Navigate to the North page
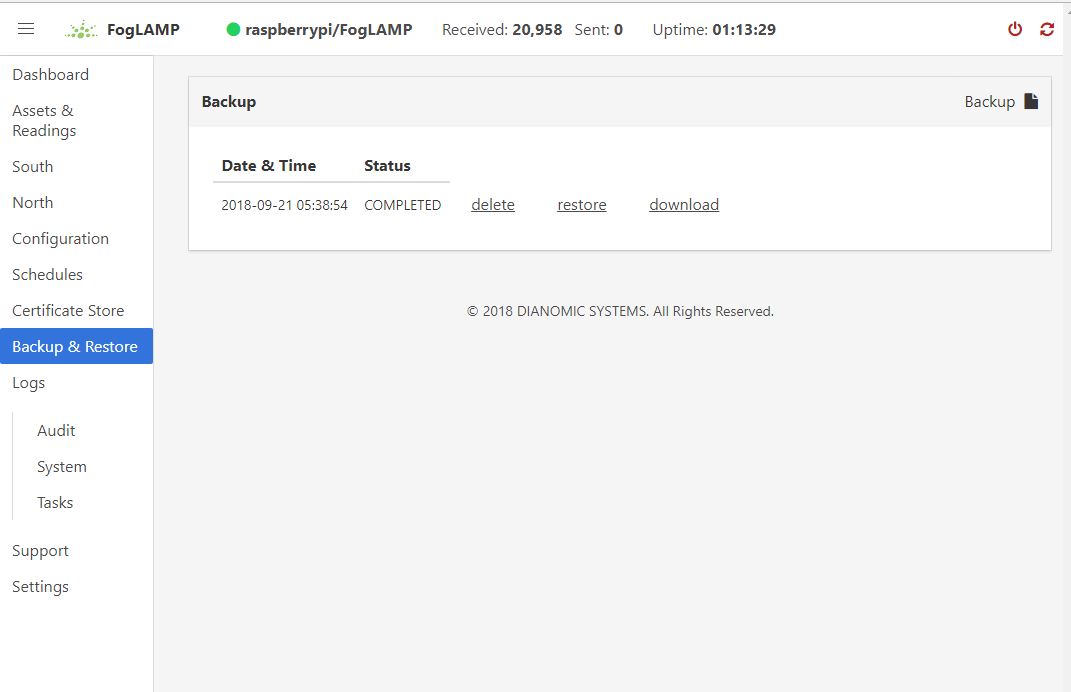The width and height of the screenshot is (1071, 692). 33,203
